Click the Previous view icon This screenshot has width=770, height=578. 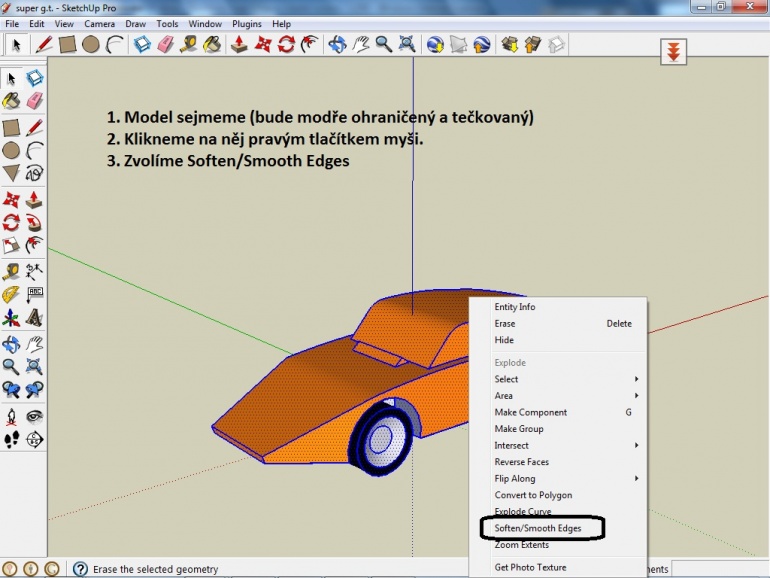tap(11, 390)
